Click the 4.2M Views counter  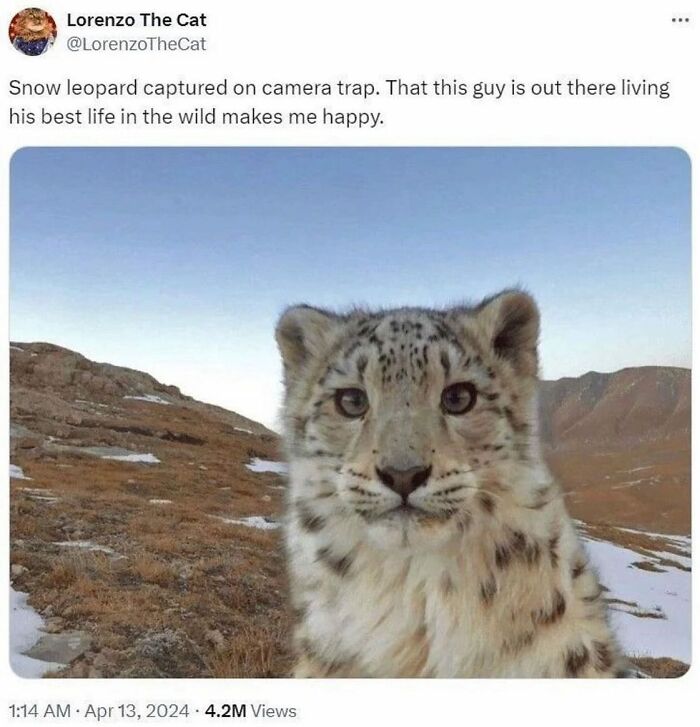pos(250,711)
